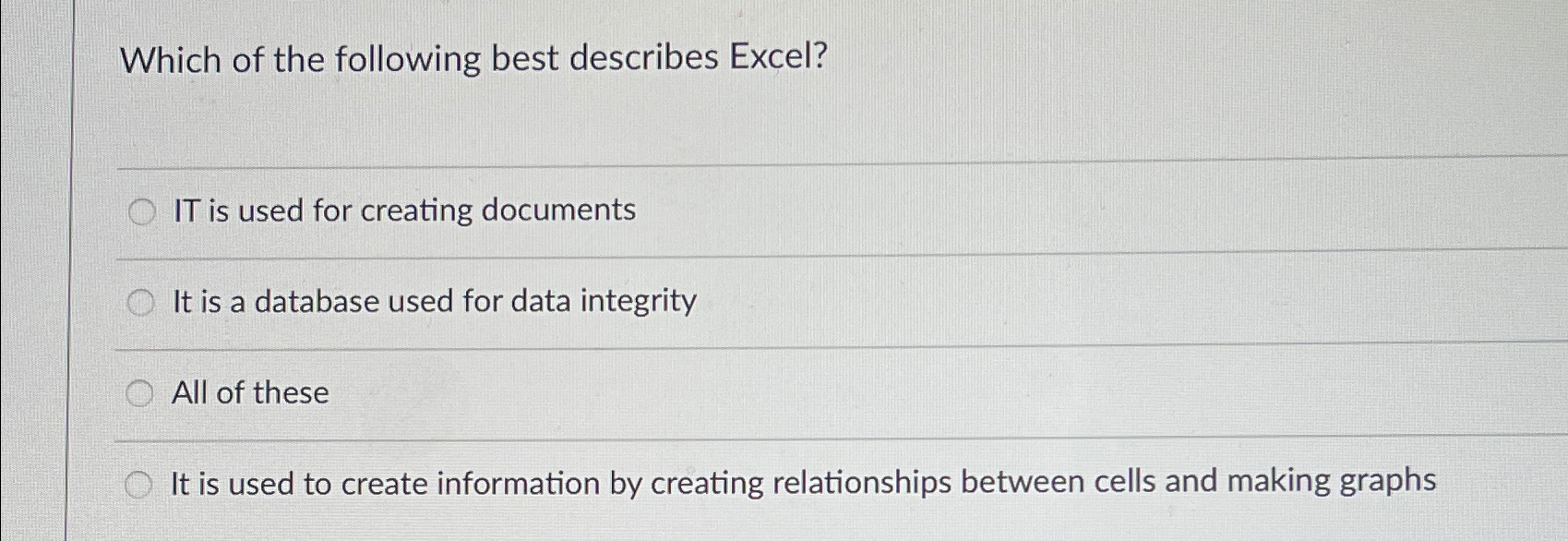Click the answer text 'IT is used for creating documents'
Image resolution: width=1568 pixels, height=541 pixels.
pyautogui.click(x=402, y=211)
